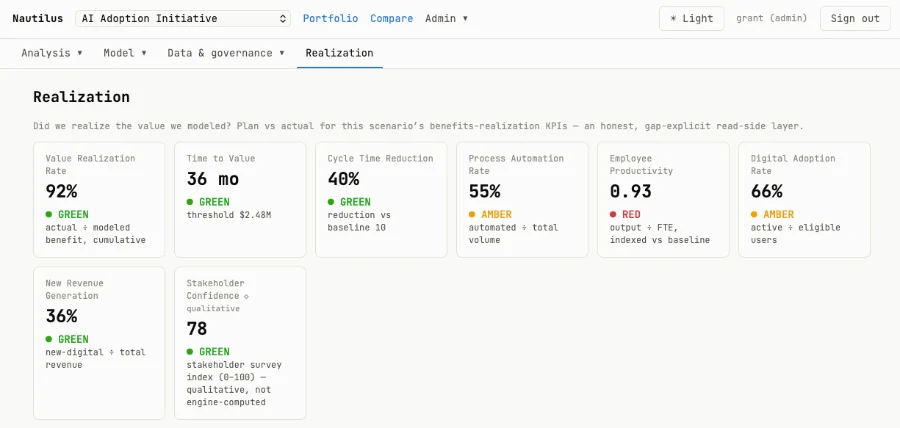Click the Time to Value card title
Screen dimensions: 900x428
[x=221, y=158]
